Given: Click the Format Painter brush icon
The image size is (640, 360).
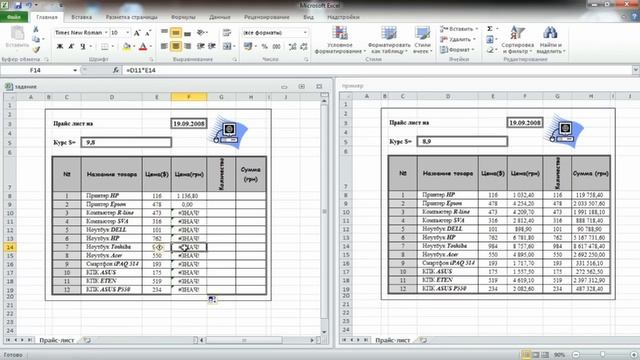Looking at the screenshot, I should click(36, 50).
